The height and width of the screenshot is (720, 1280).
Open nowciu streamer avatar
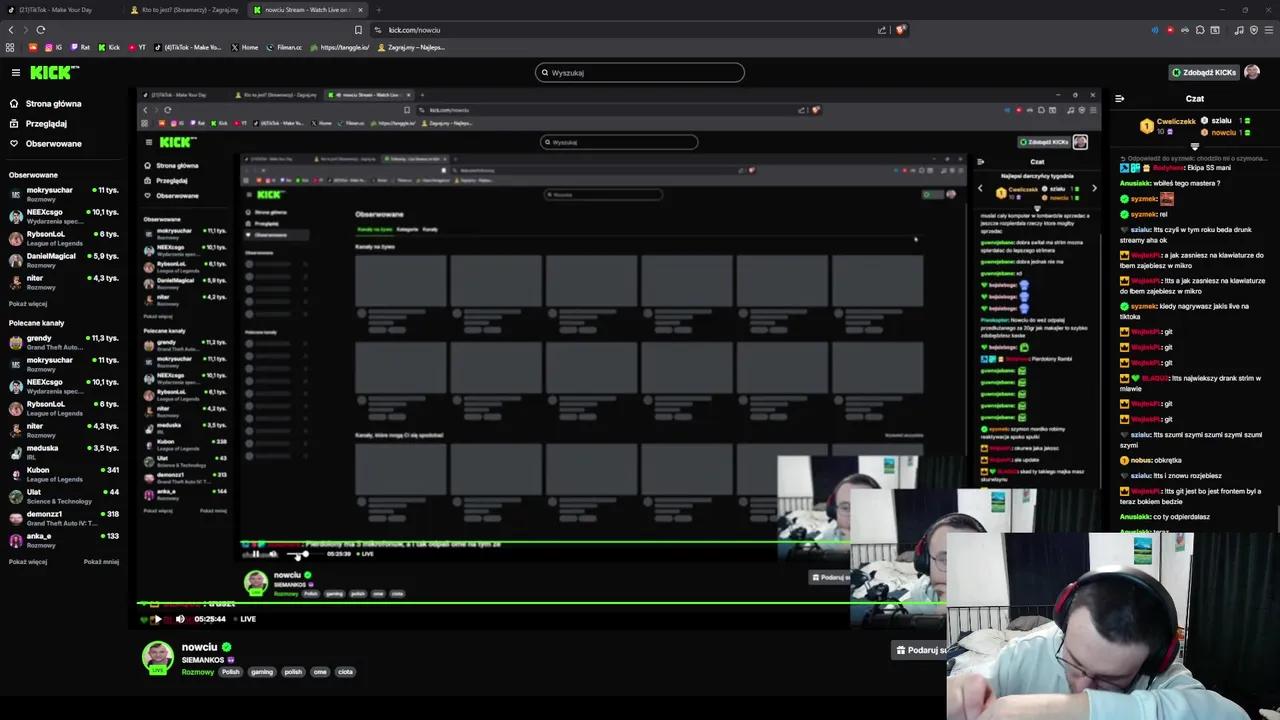157,657
